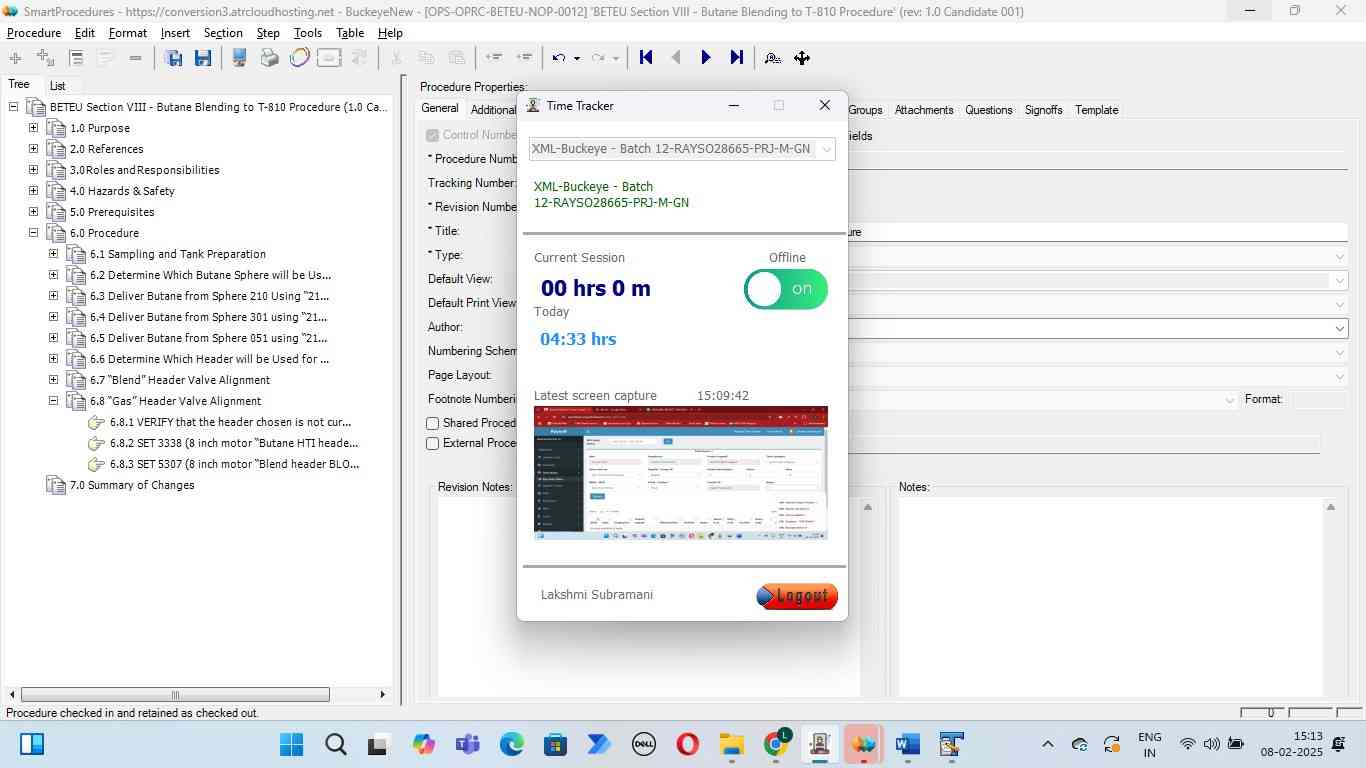Switch to the Signoffs tab
This screenshot has width=1366, height=768.
tap(1043, 110)
